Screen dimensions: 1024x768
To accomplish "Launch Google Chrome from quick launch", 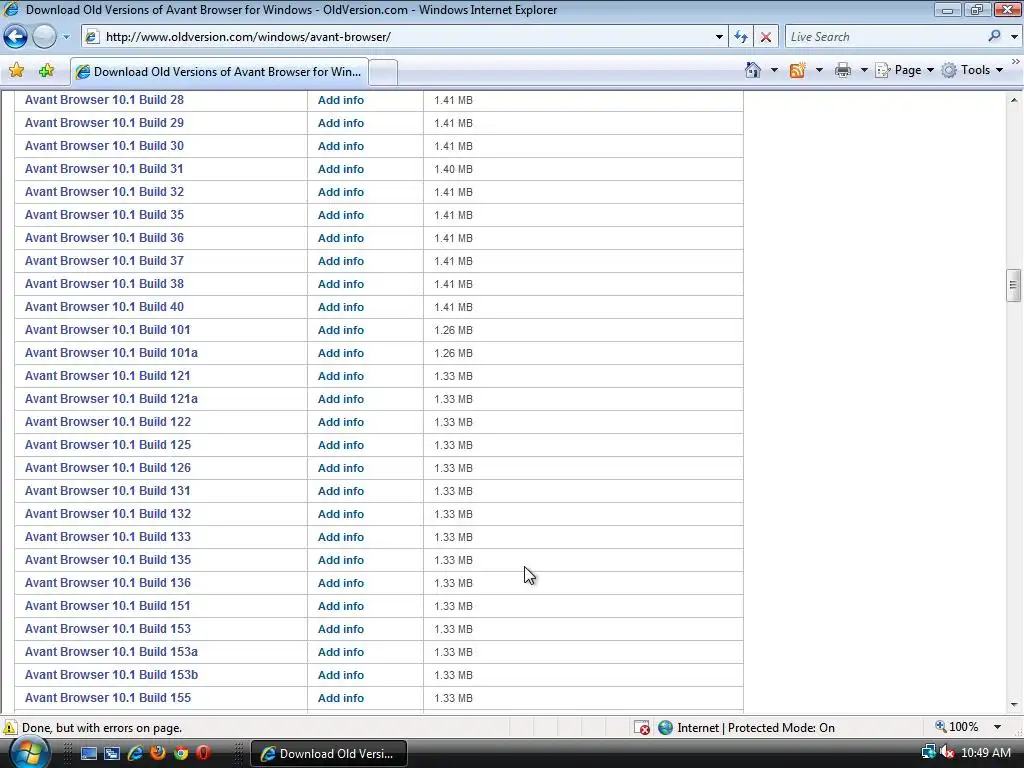I will coord(181,753).
